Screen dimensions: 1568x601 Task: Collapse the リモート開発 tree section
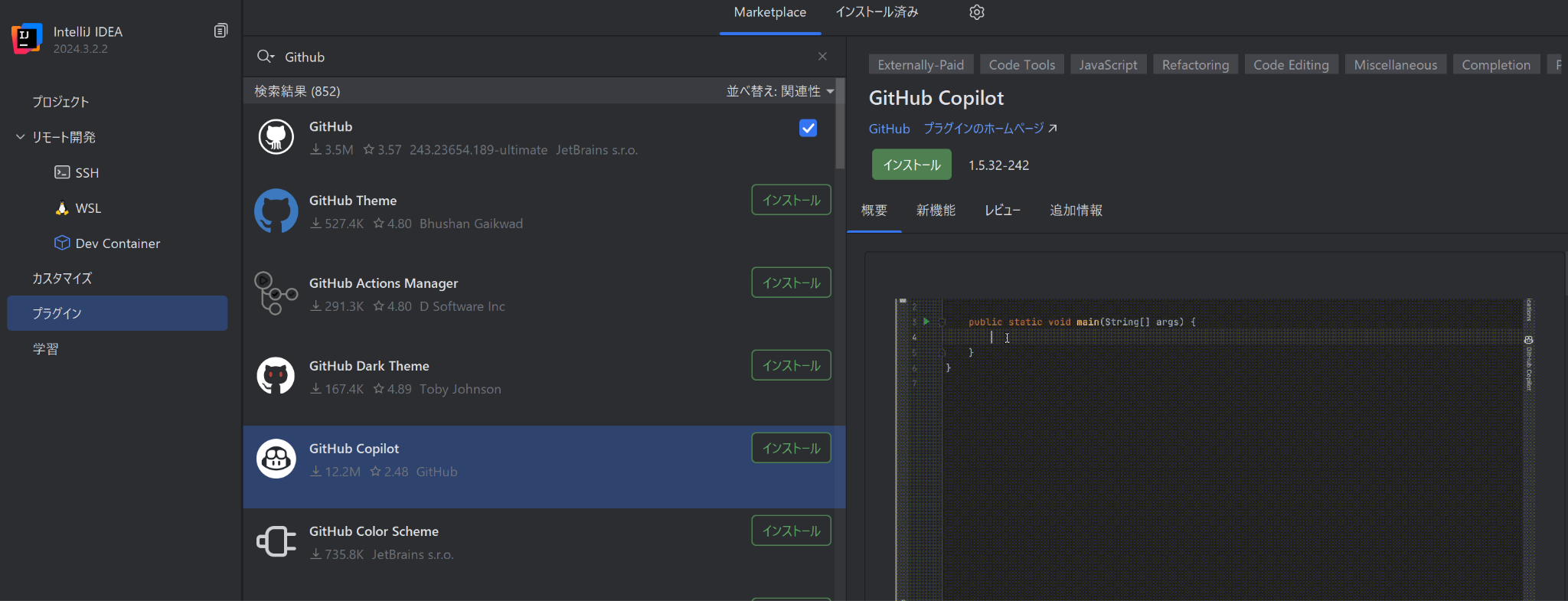click(20, 137)
